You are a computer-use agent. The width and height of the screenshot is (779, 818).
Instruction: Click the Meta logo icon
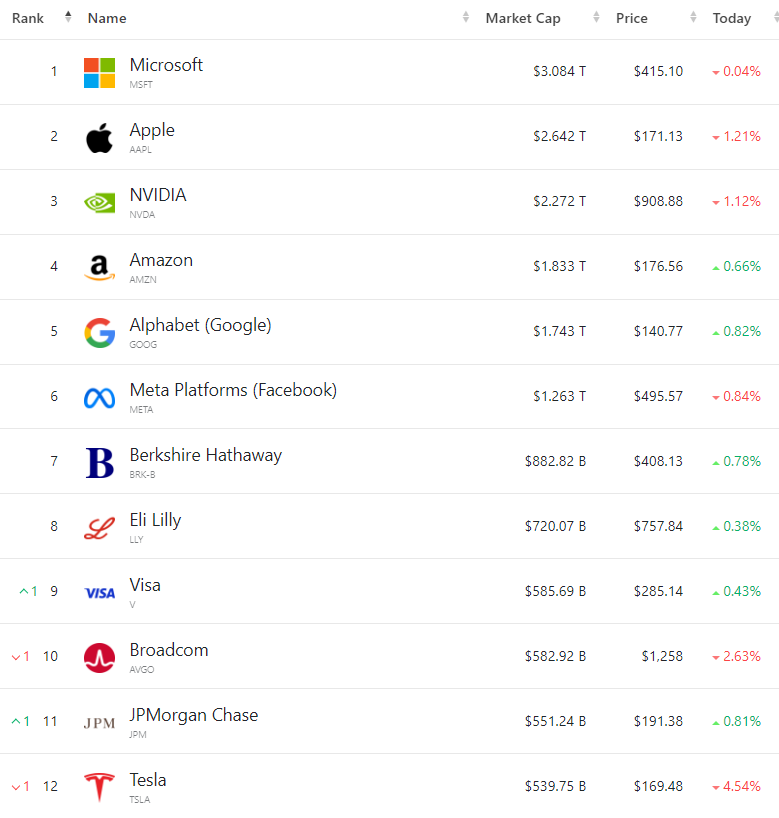pos(99,397)
